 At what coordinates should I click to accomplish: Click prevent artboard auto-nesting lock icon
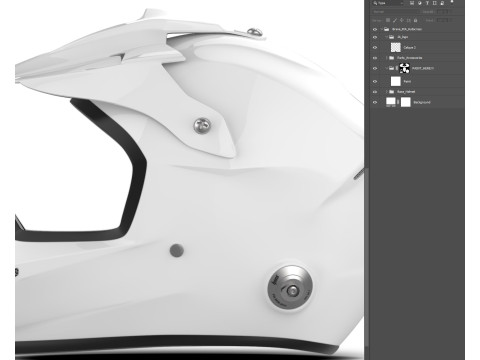[409, 20]
